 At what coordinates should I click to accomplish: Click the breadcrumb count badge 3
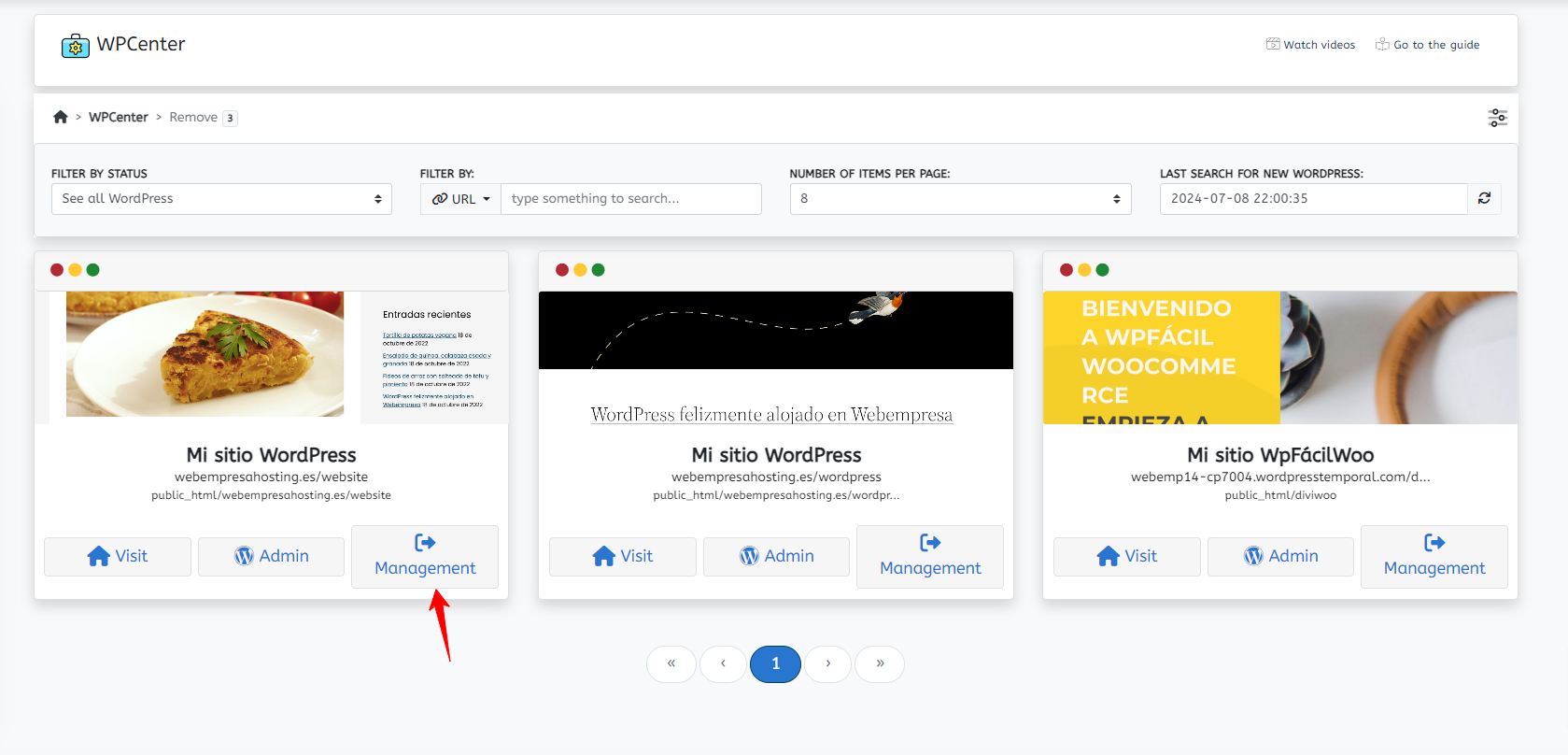pyautogui.click(x=230, y=118)
